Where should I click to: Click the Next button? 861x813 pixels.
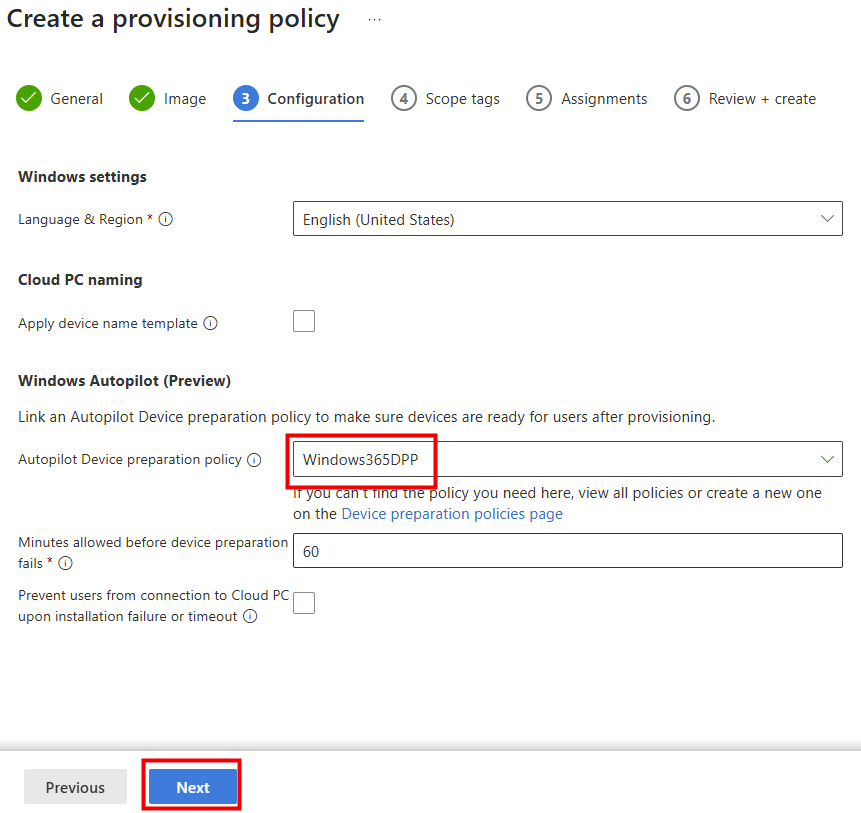193,787
